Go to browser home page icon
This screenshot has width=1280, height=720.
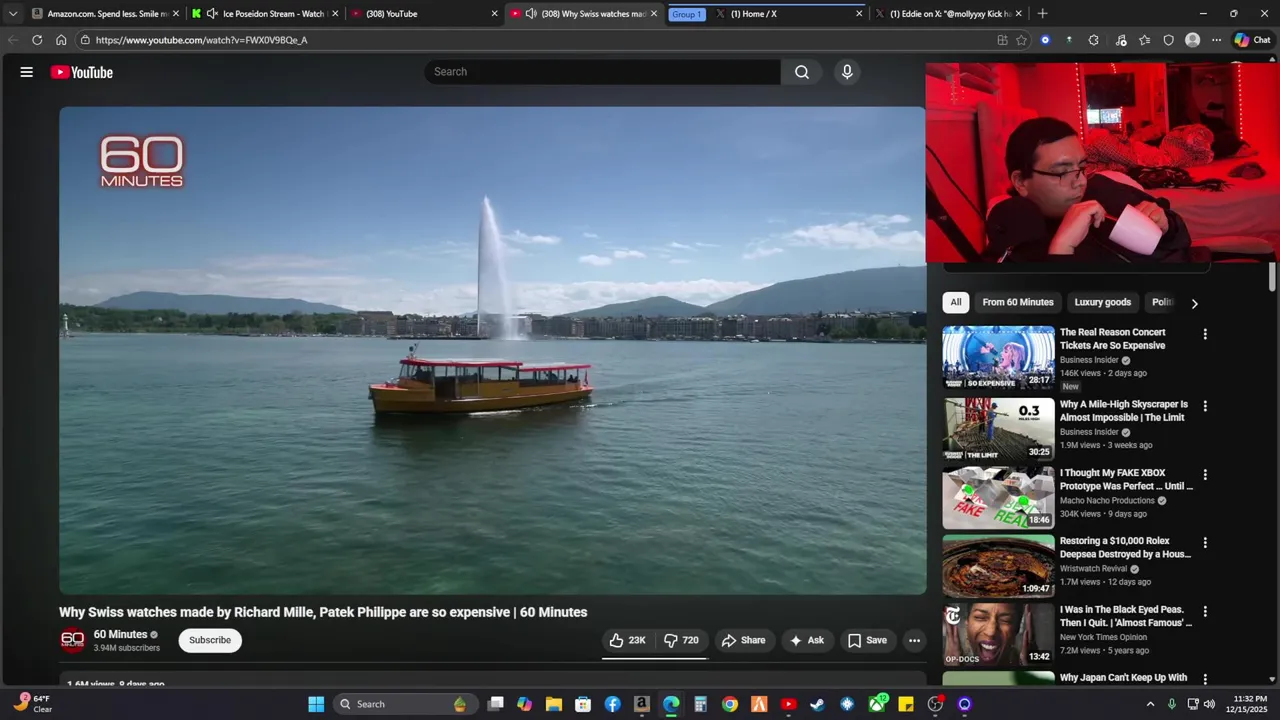(x=61, y=40)
